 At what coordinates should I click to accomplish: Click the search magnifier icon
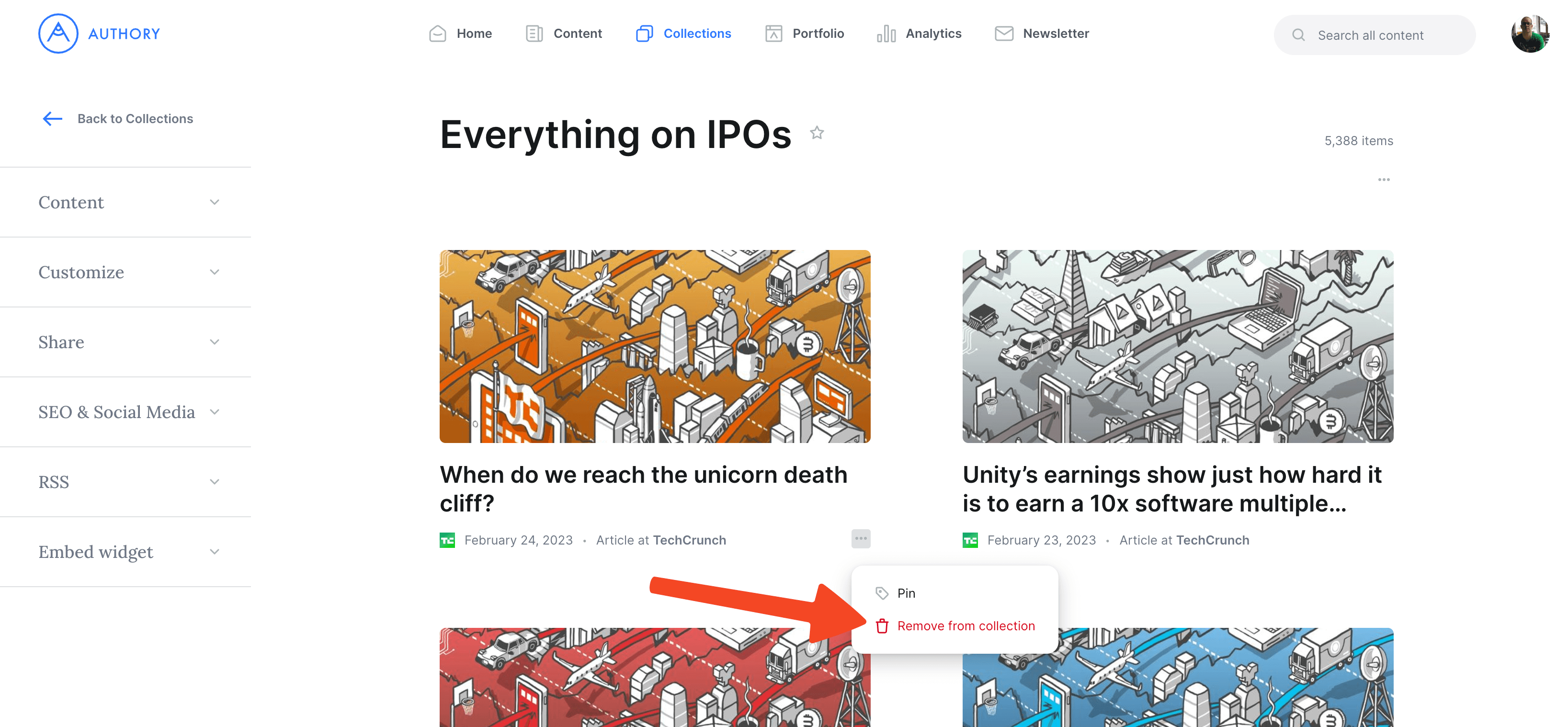[1298, 35]
